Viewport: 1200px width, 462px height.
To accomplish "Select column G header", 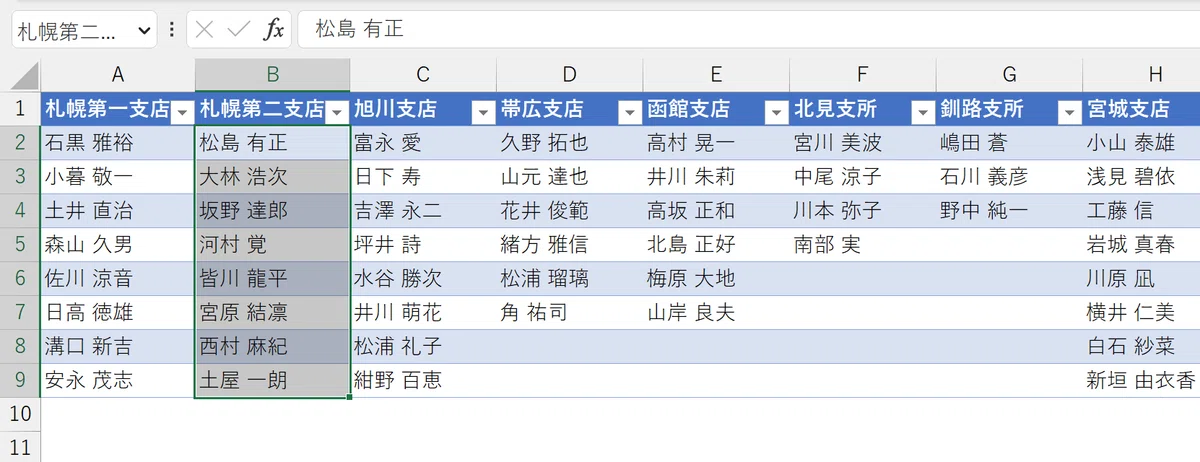I will coord(1008,74).
